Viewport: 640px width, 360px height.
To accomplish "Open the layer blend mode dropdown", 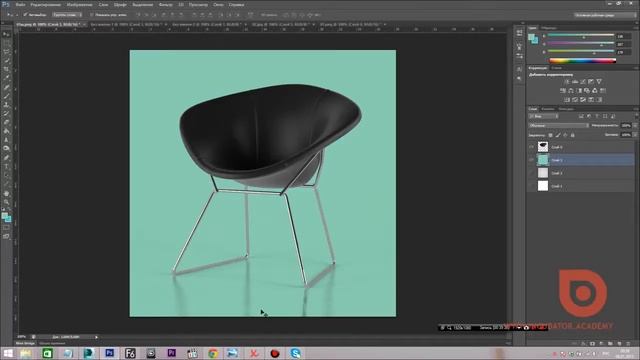I will [559, 126].
